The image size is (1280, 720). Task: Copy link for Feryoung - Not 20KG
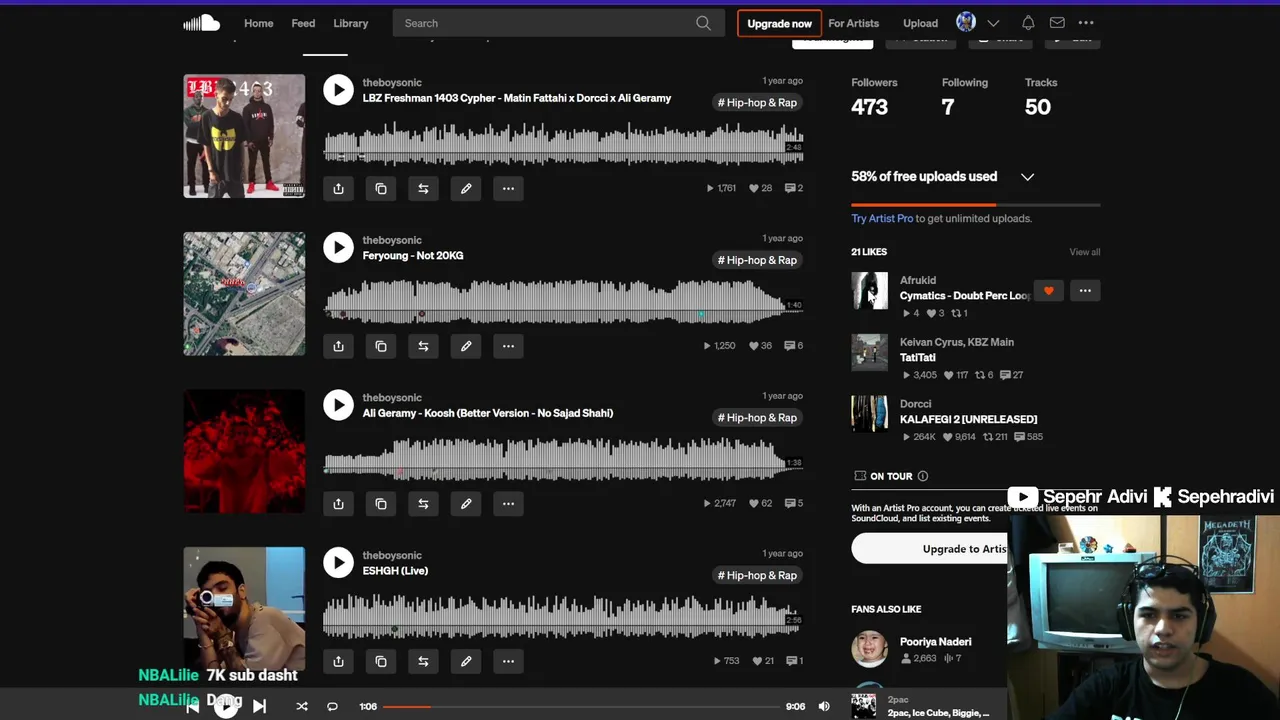pos(381,346)
